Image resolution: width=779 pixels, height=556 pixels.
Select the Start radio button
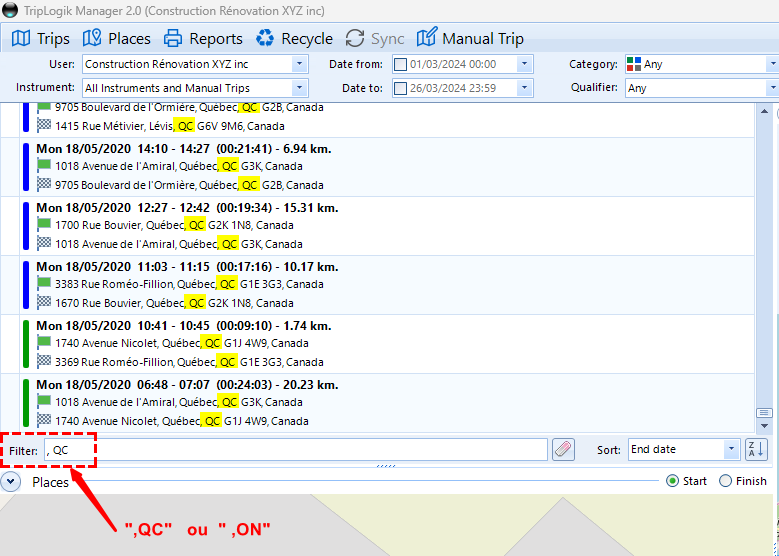coord(672,481)
